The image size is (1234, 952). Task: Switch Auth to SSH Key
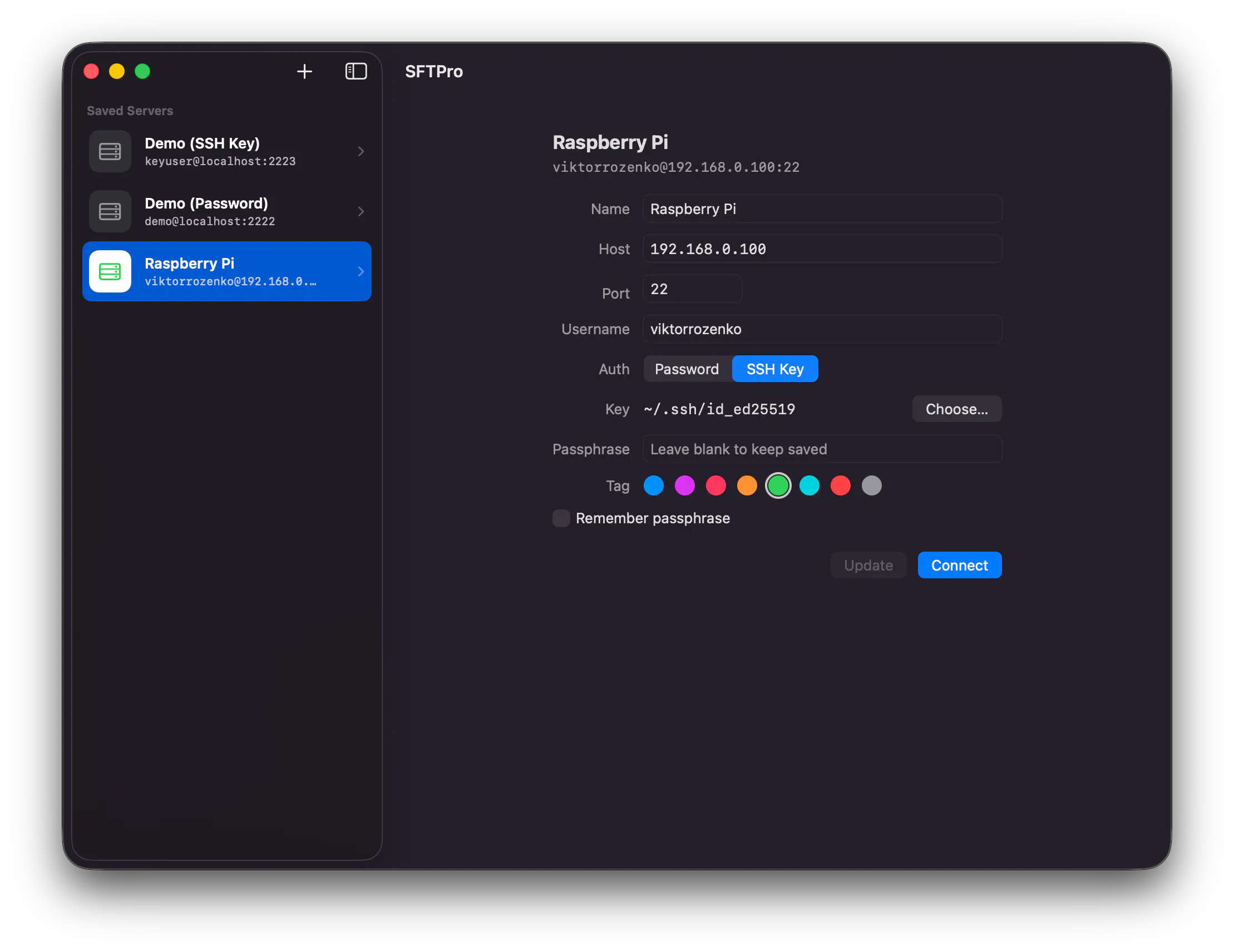775,369
